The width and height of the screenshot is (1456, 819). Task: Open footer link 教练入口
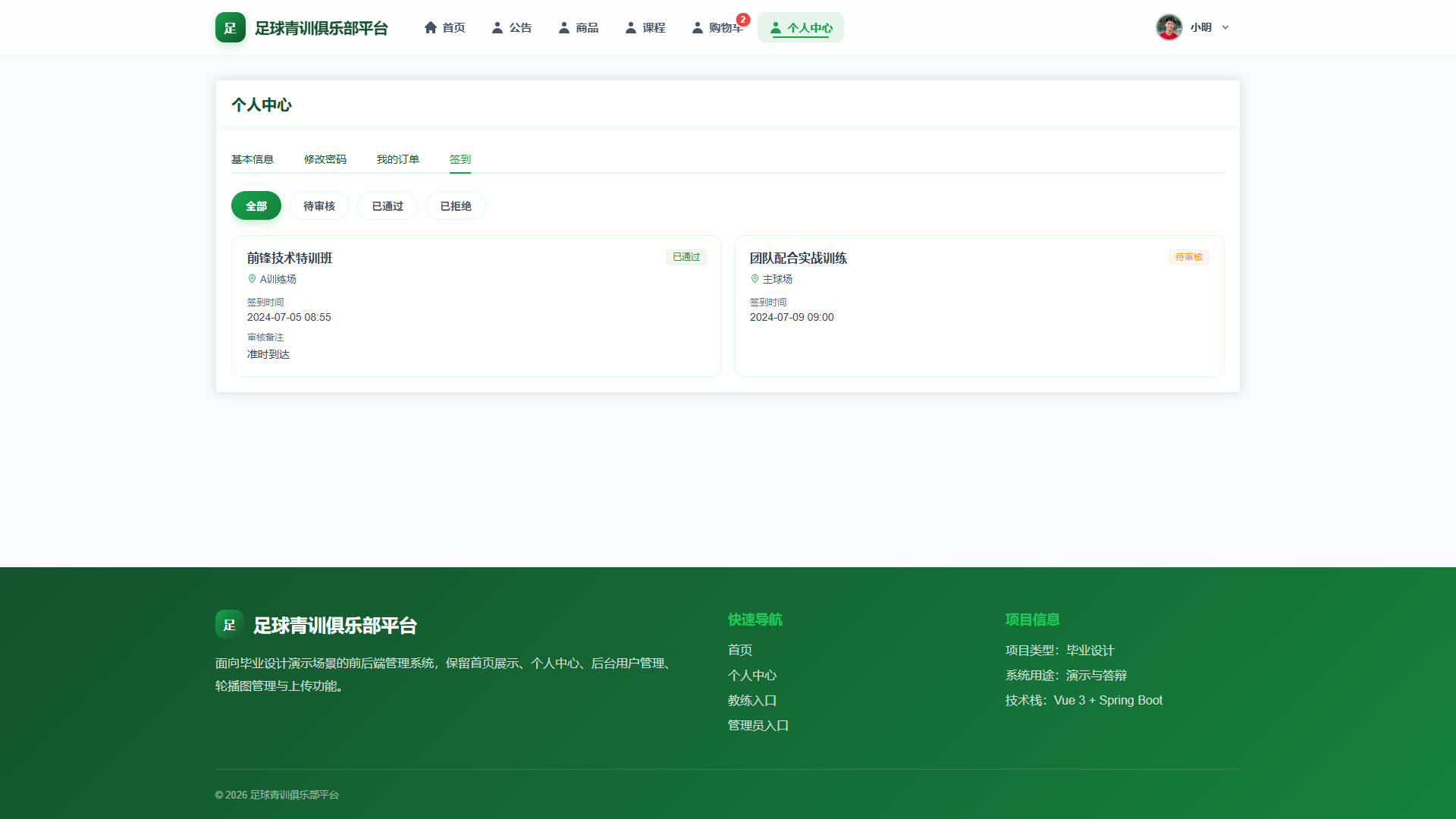tap(752, 700)
